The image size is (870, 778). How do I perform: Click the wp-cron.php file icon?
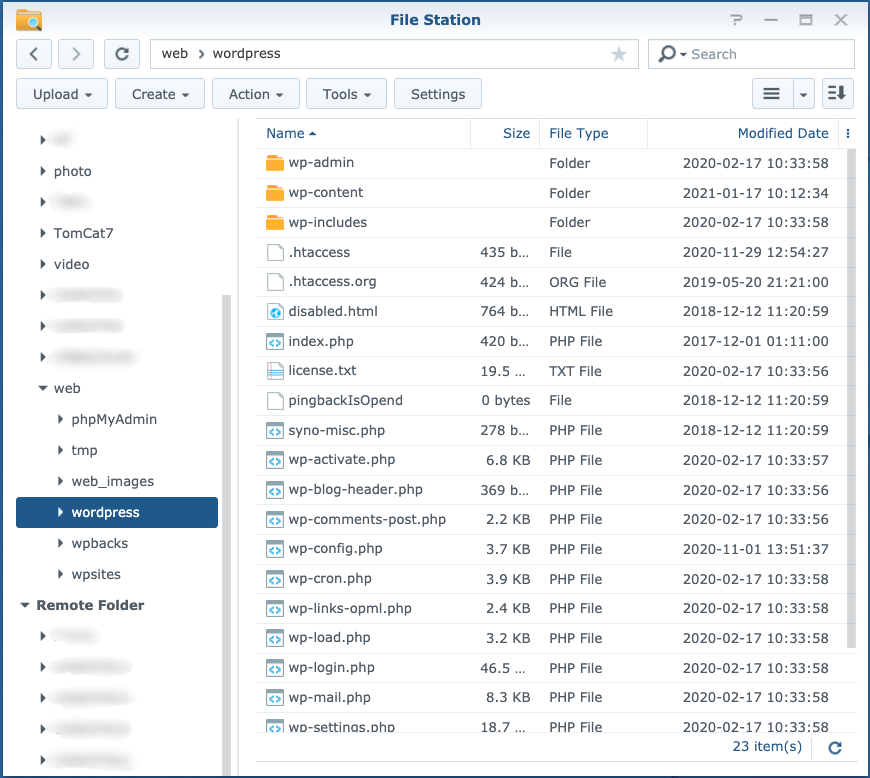pos(275,579)
